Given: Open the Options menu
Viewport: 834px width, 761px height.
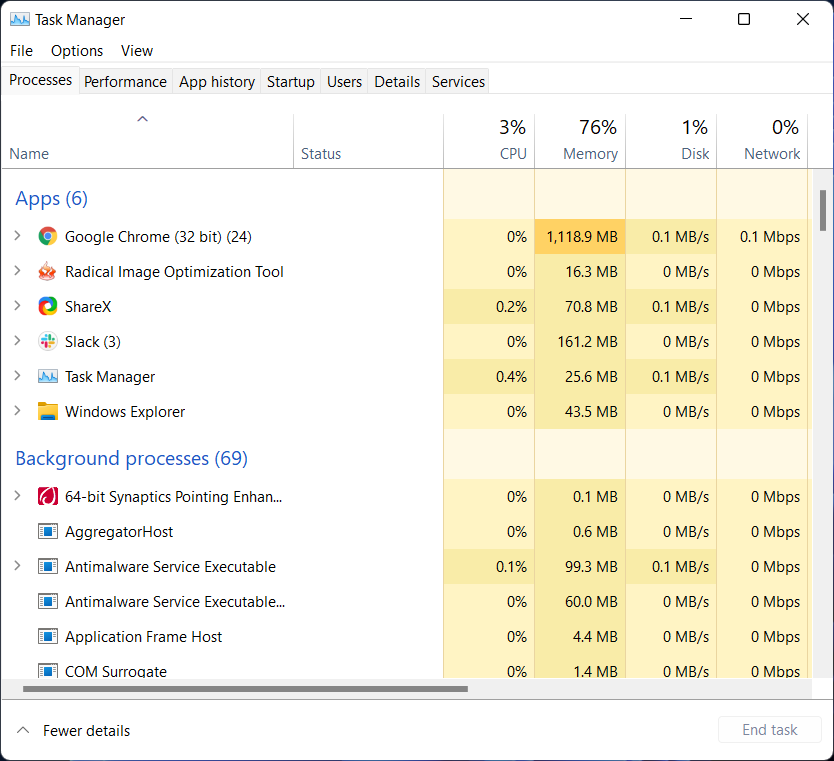Looking at the screenshot, I should (77, 51).
